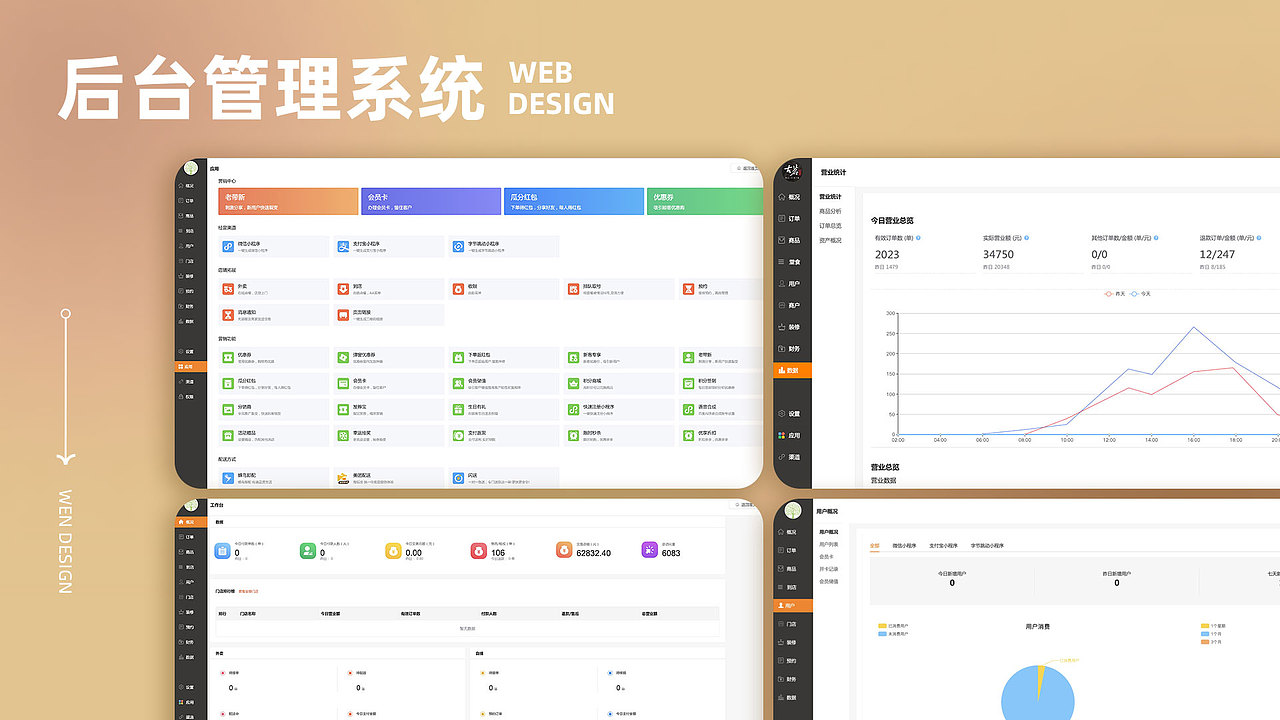
Task: Open the 美团配送 delivery icon
Action: click(x=343, y=478)
